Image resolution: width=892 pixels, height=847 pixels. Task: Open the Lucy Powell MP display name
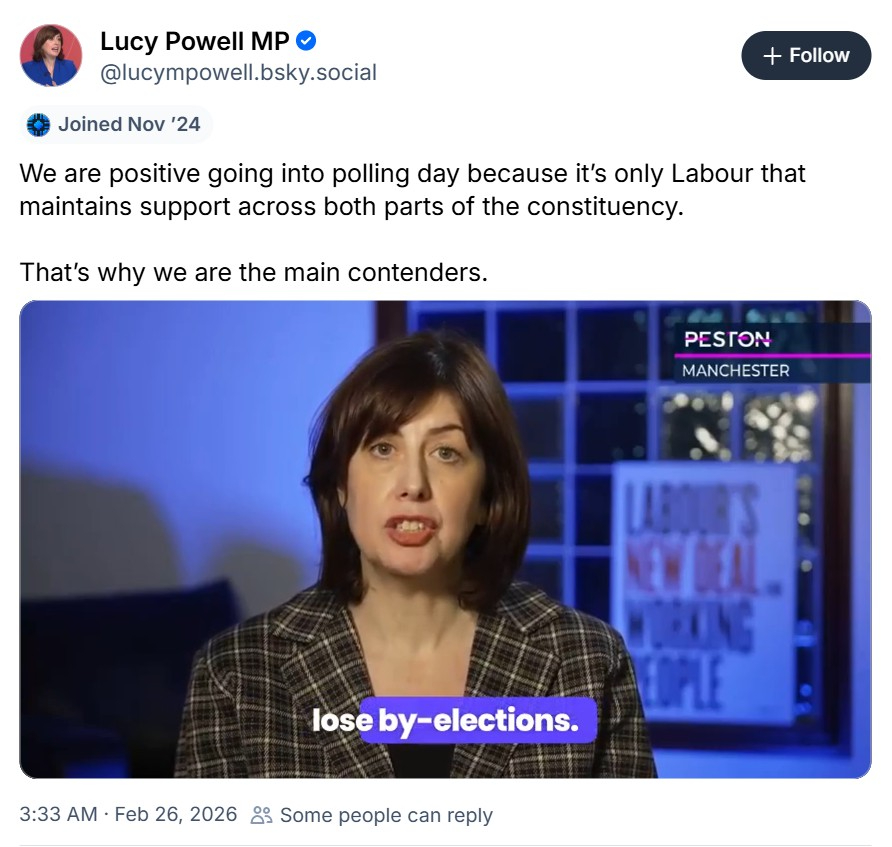(194, 41)
